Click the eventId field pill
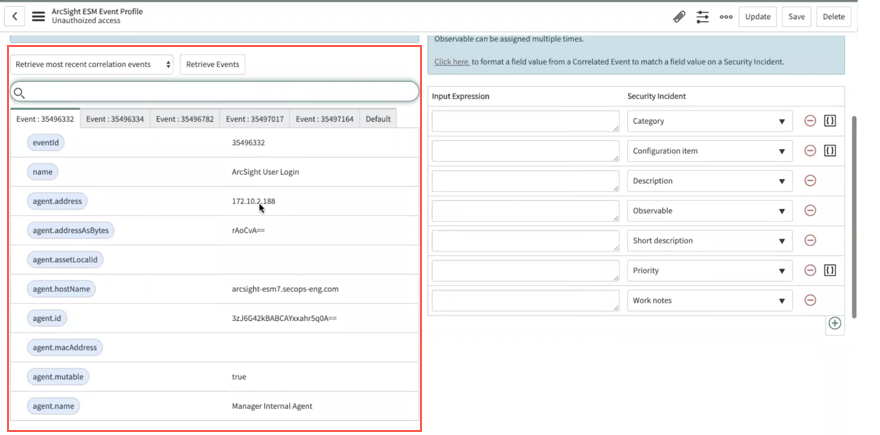The height and width of the screenshot is (435, 880). 45,143
